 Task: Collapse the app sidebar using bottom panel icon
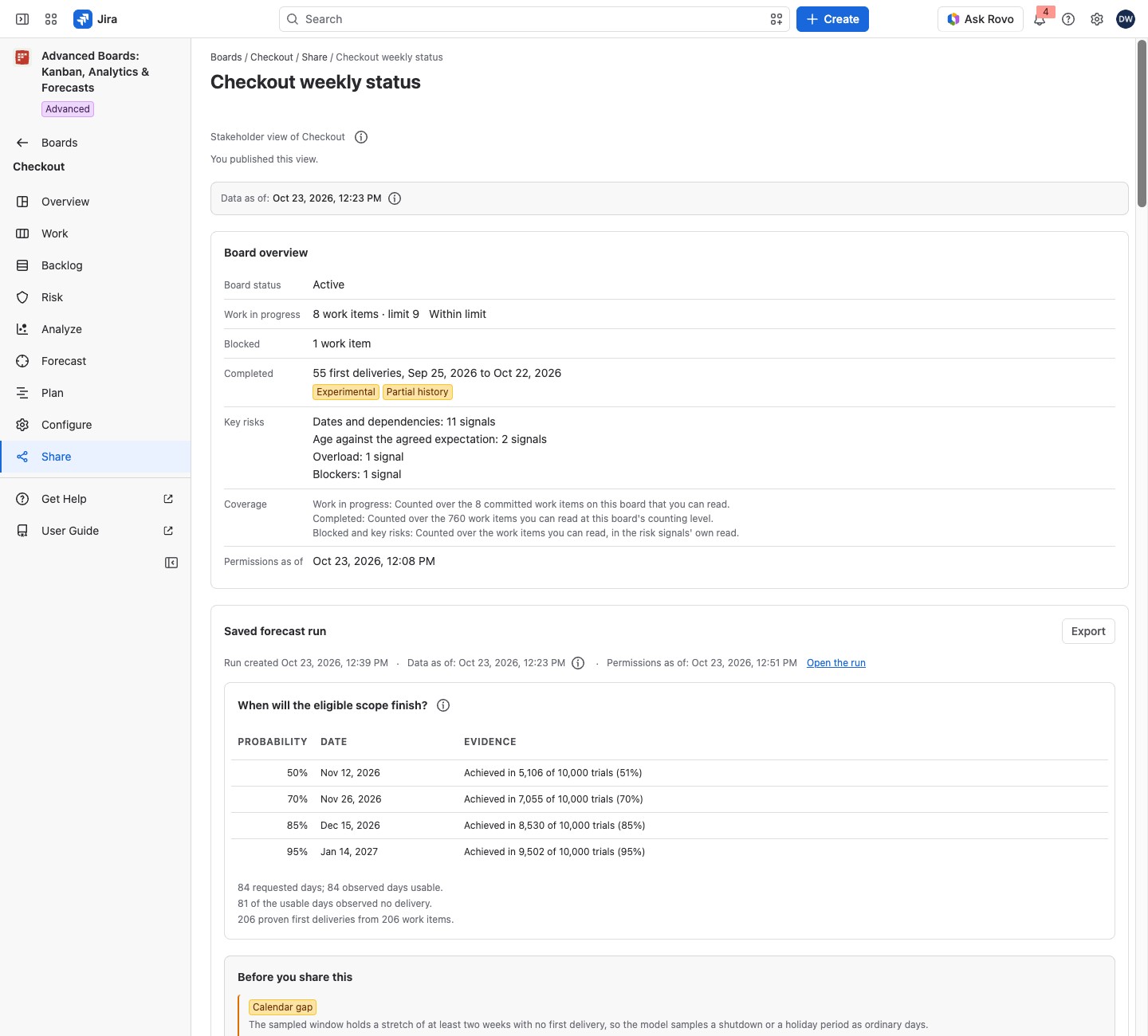point(171,563)
